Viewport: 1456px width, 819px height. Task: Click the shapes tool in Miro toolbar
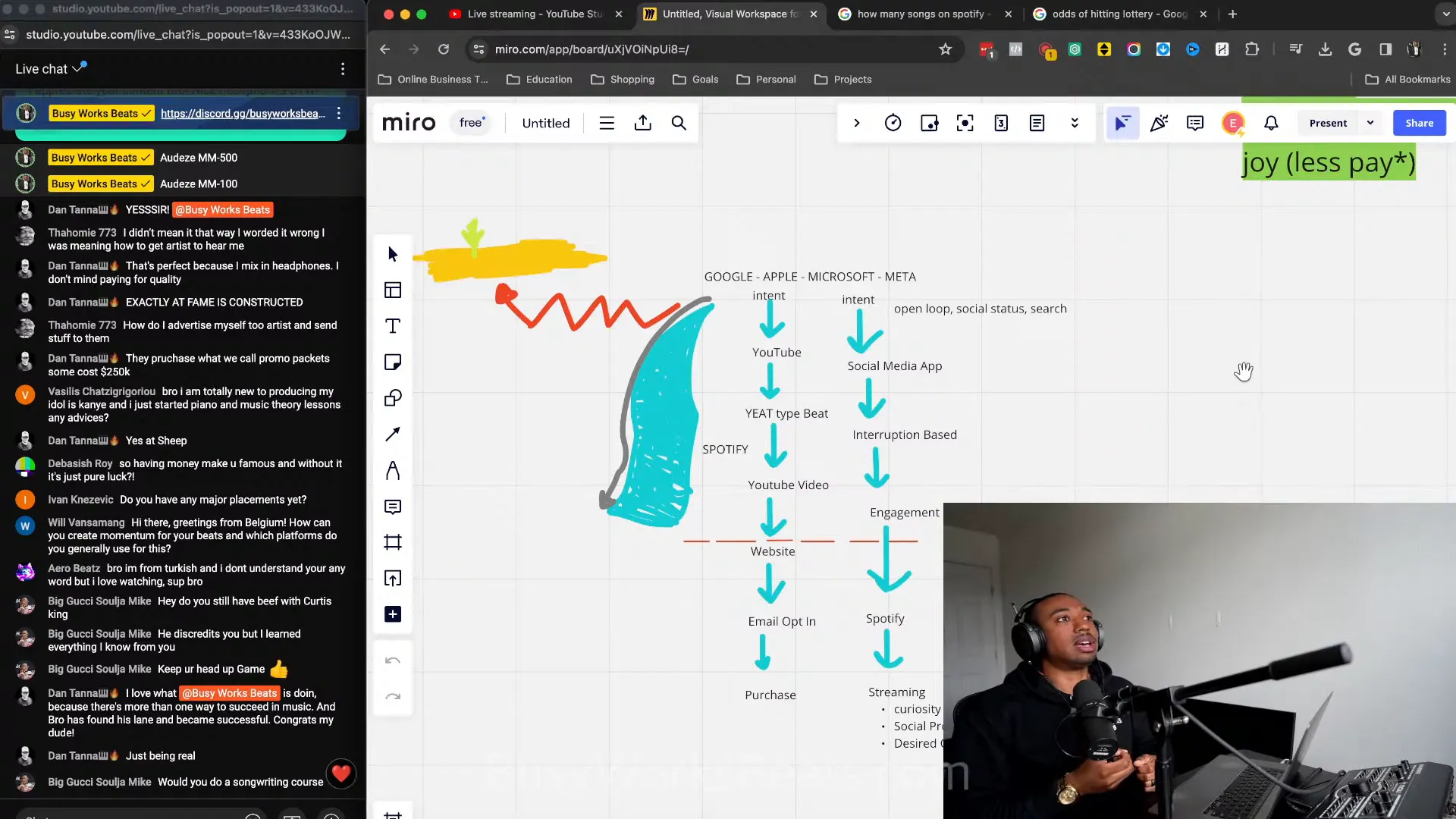pyautogui.click(x=393, y=398)
